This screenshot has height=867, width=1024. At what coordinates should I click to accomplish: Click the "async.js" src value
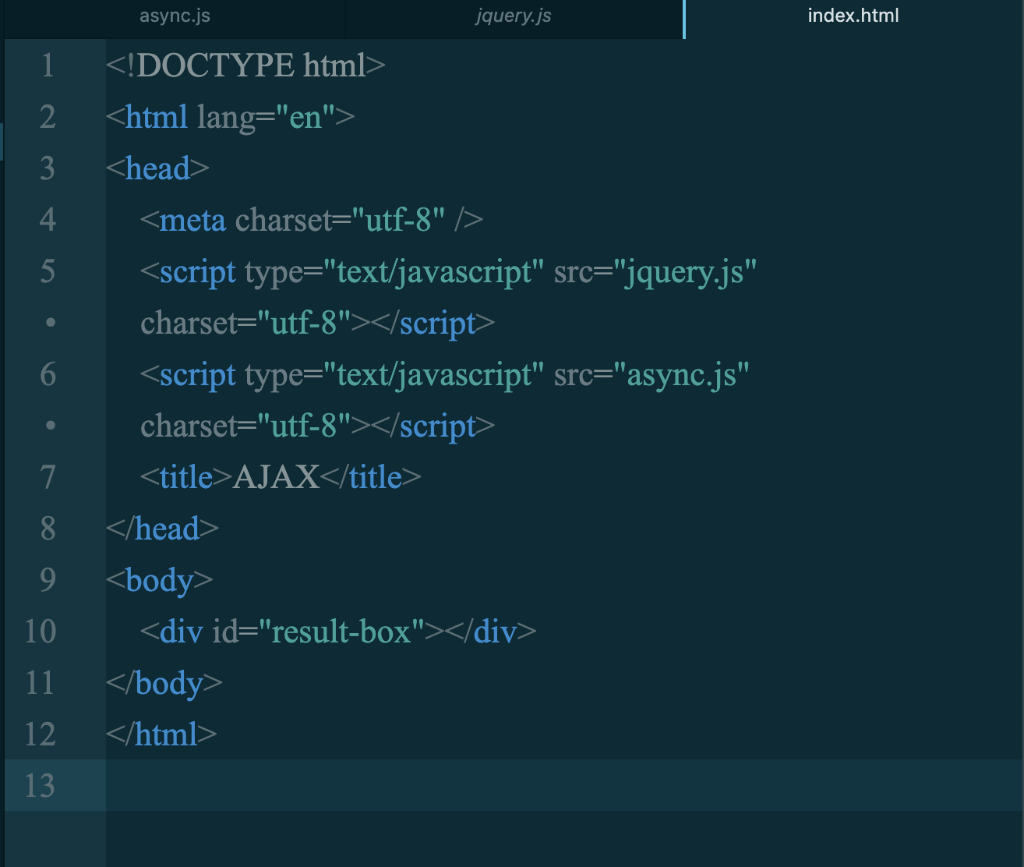tap(681, 375)
